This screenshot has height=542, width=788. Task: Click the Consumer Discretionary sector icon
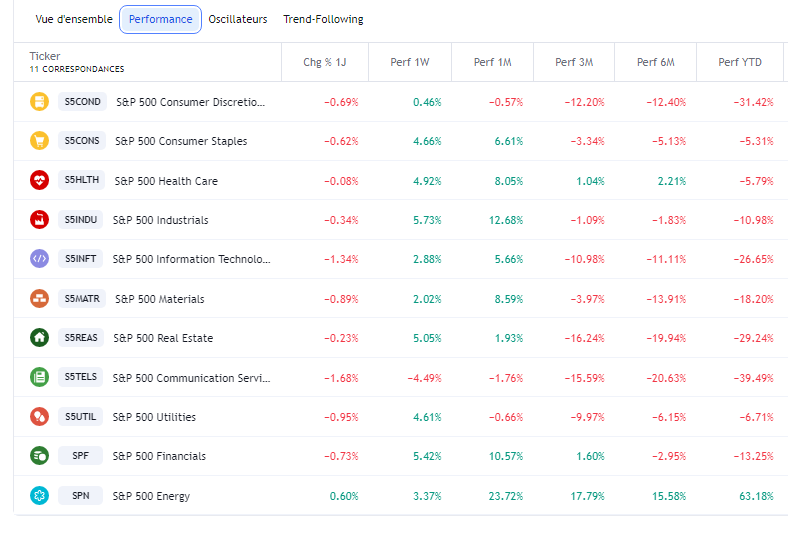39,102
